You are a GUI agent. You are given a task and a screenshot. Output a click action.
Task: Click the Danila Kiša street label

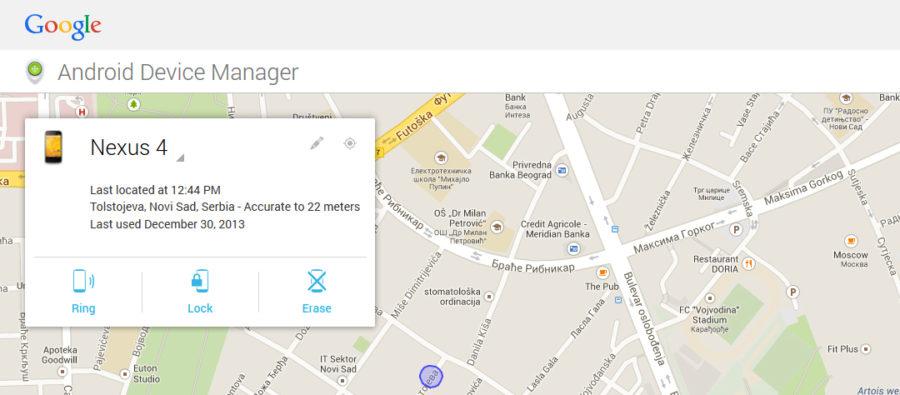479,342
